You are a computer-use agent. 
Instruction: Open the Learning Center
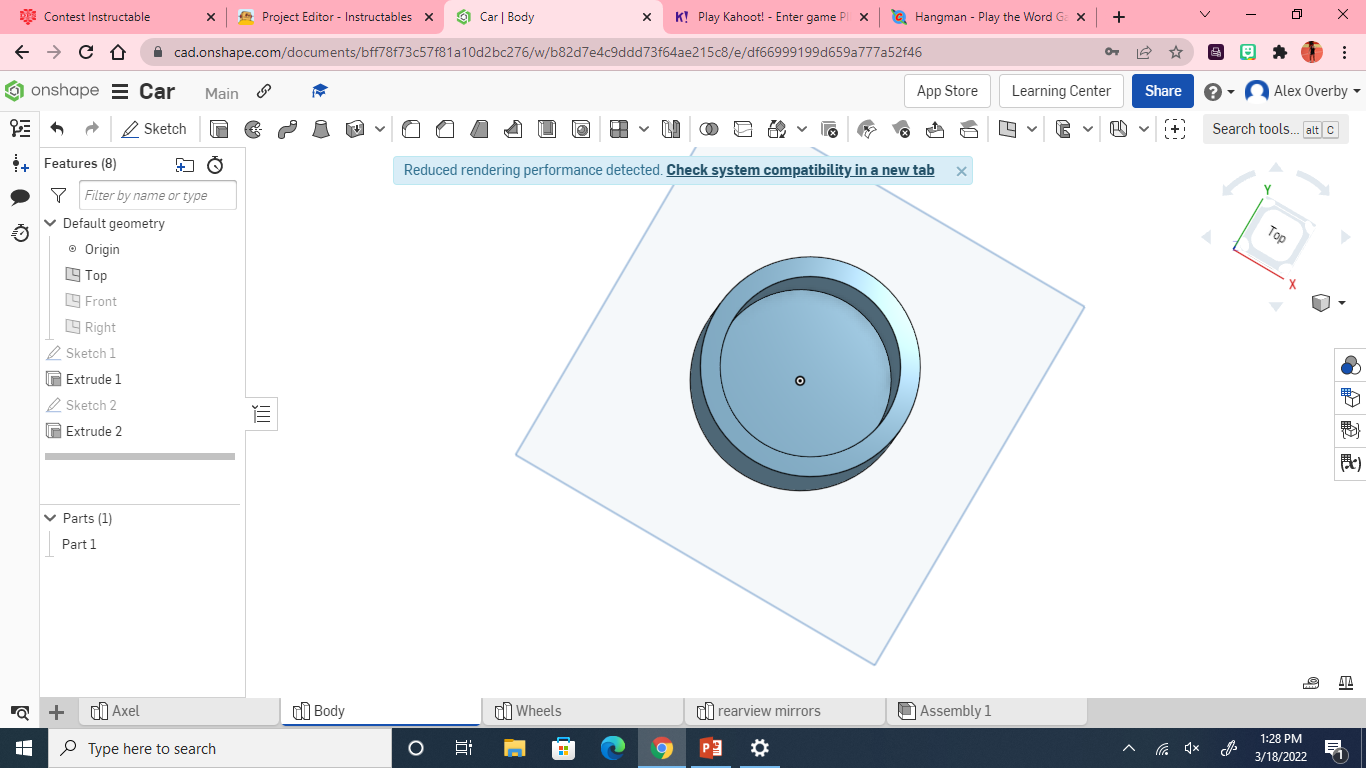1061,90
